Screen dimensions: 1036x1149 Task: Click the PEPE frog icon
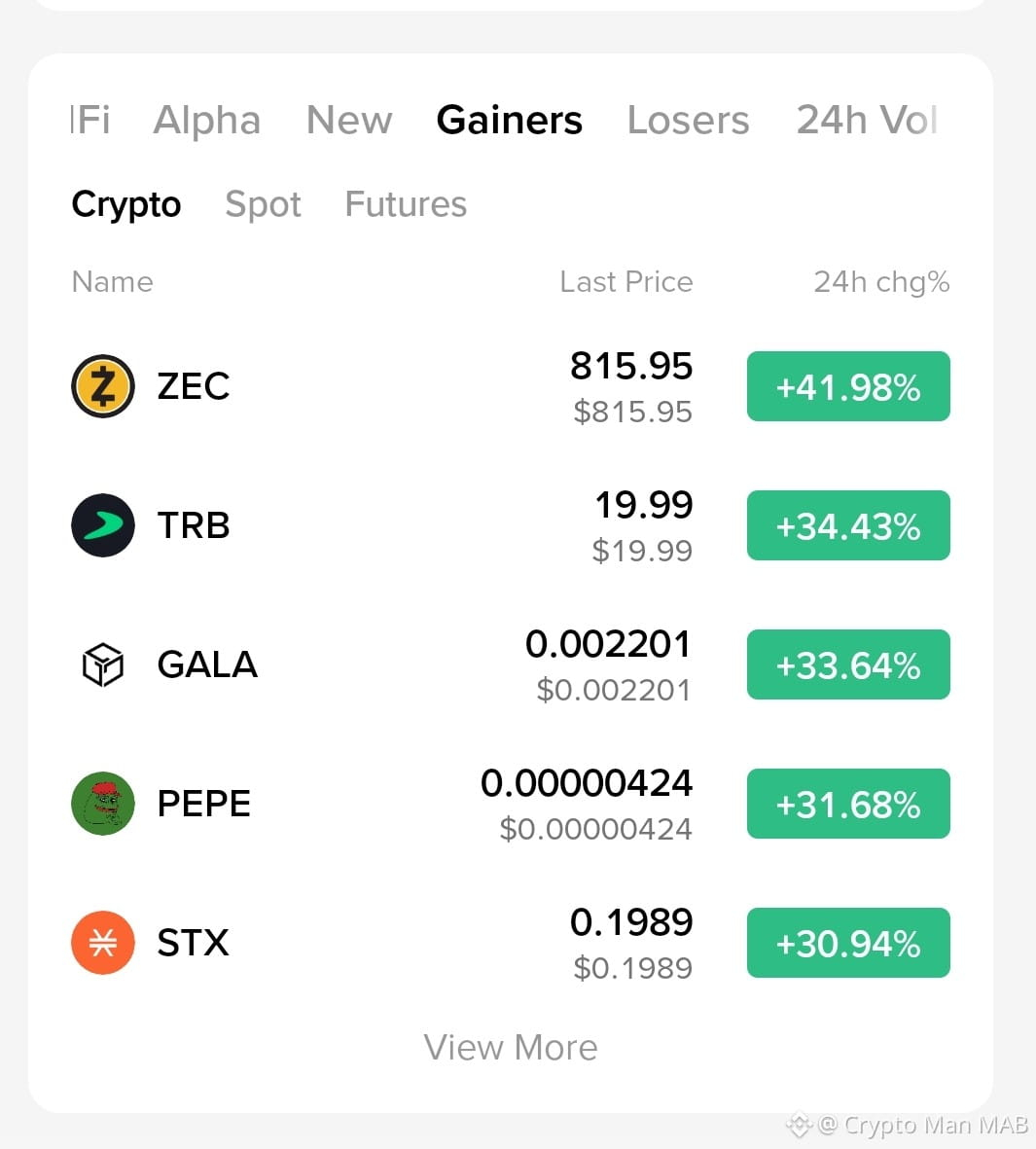[102, 804]
